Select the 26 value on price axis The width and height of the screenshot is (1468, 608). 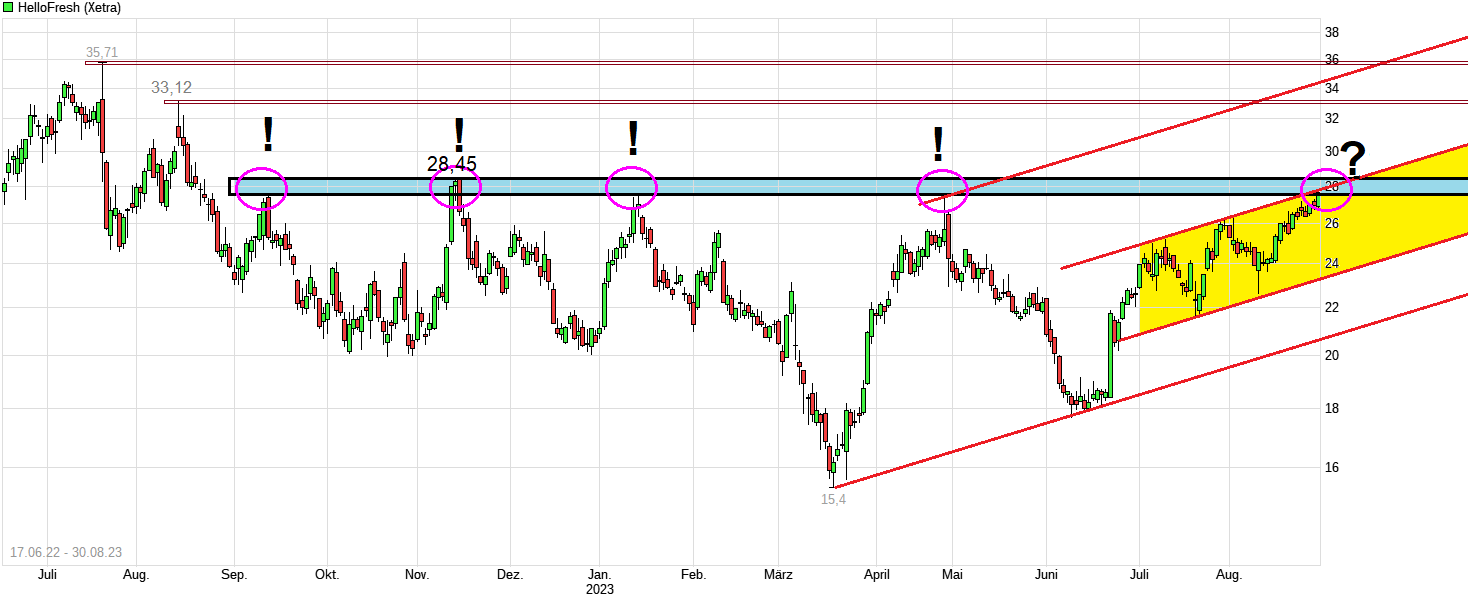pyautogui.click(x=1332, y=223)
